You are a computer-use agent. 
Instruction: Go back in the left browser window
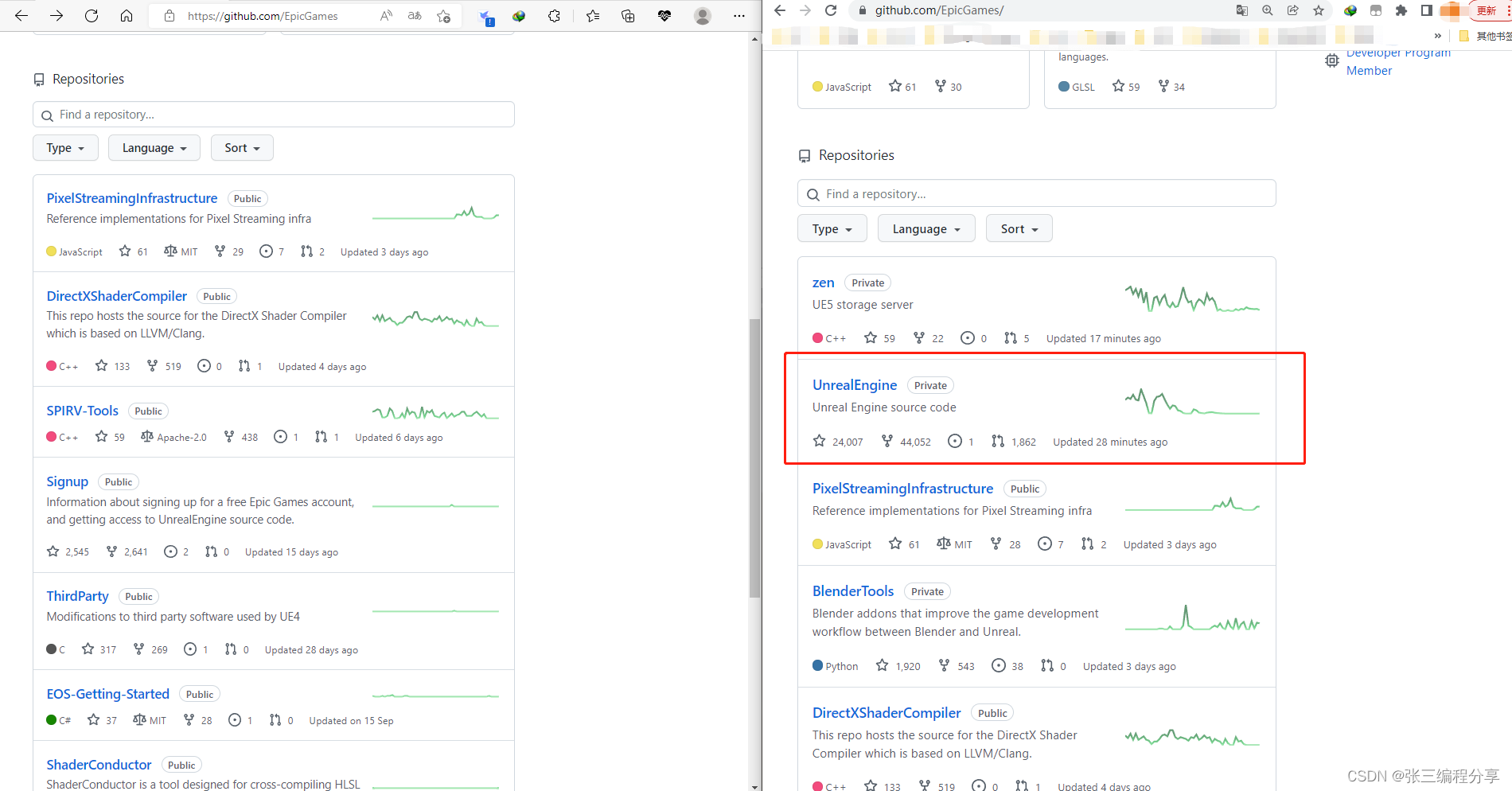pos(21,16)
